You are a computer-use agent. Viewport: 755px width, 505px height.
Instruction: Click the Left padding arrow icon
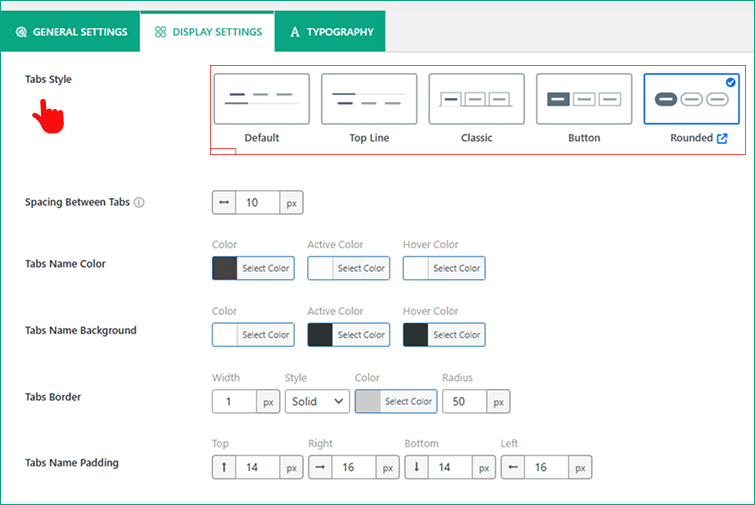[x=512, y=467]
